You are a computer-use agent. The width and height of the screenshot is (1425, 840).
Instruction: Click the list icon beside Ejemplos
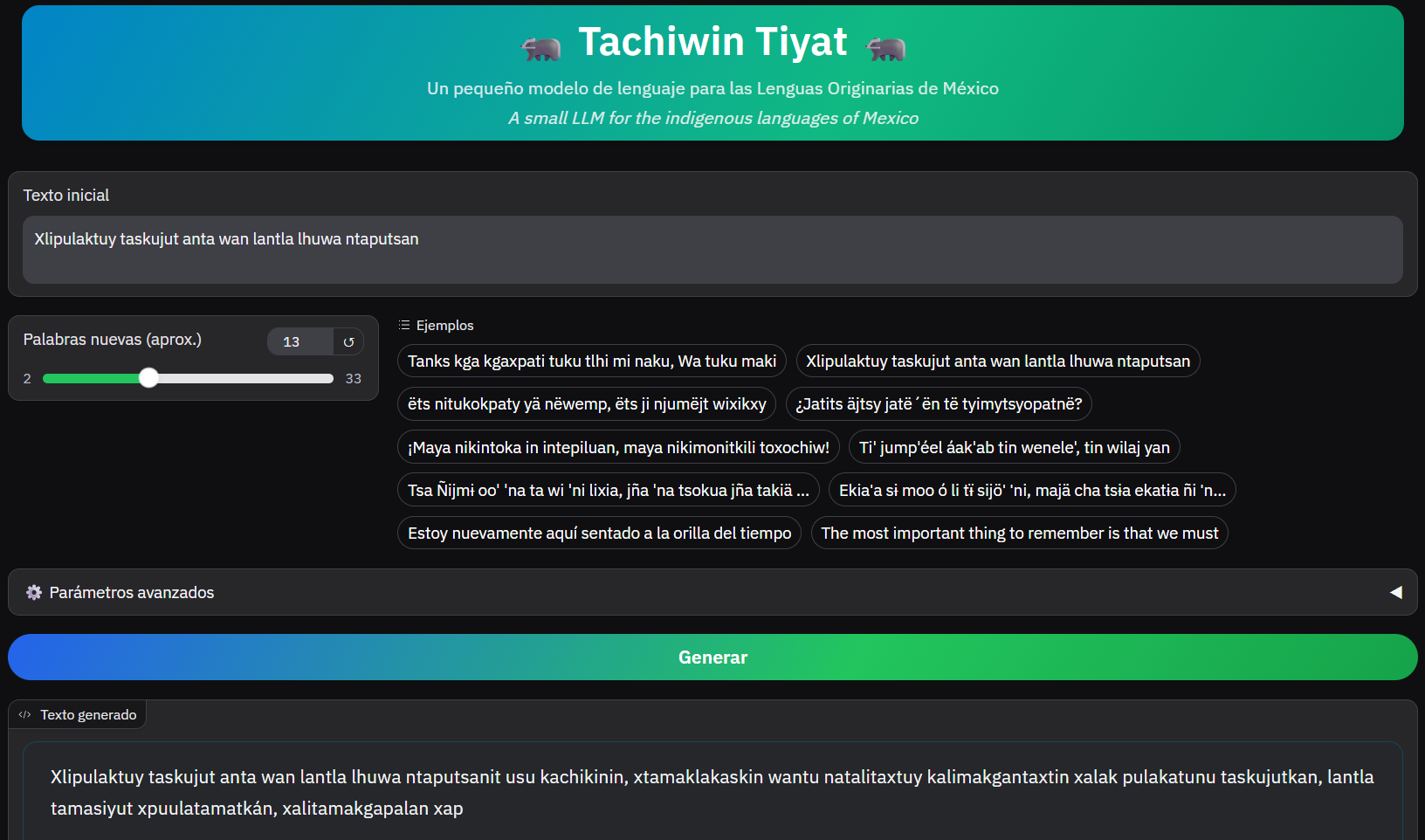(404, 325)
